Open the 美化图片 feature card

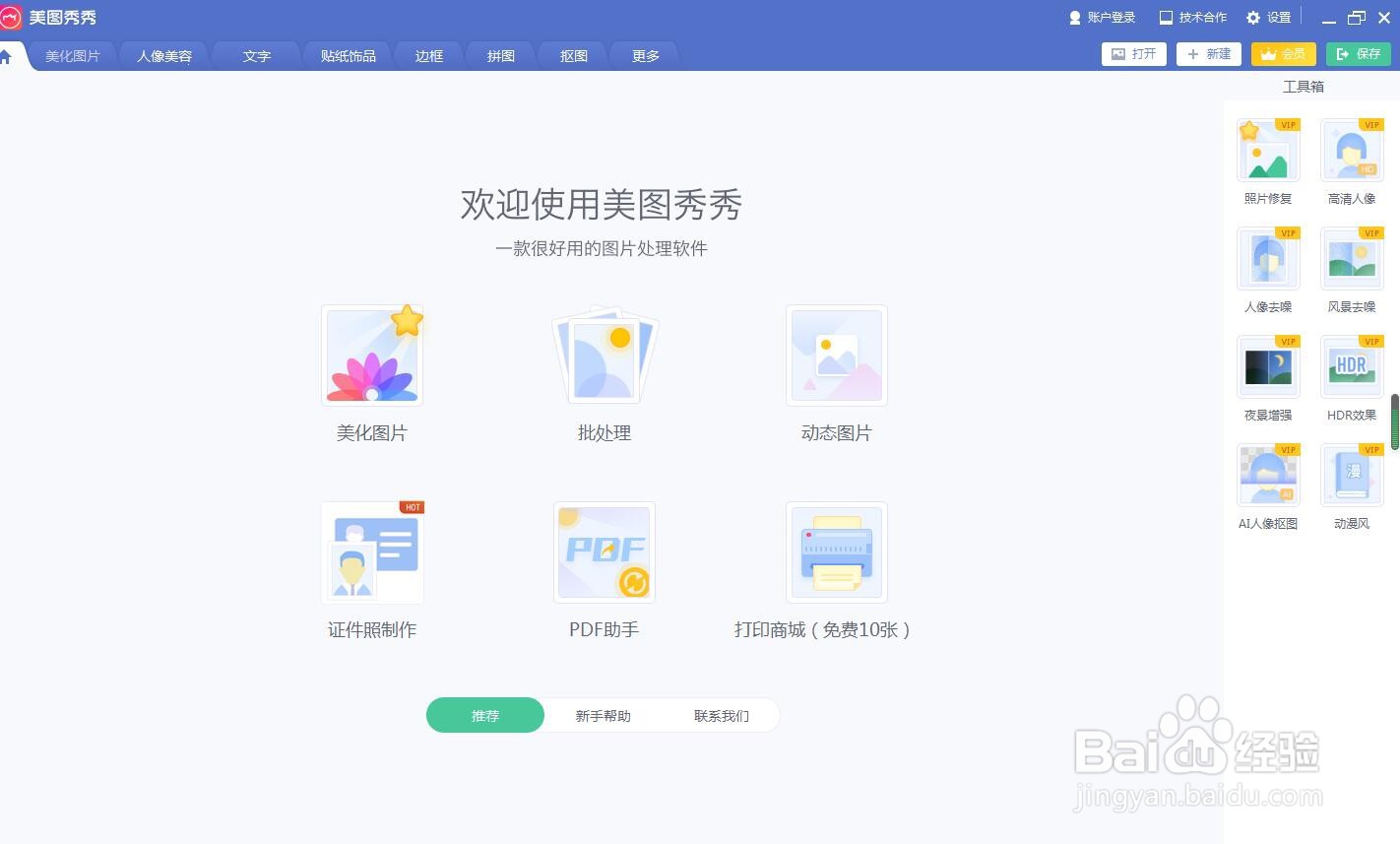pyautogui.click(x=372, y=374)
